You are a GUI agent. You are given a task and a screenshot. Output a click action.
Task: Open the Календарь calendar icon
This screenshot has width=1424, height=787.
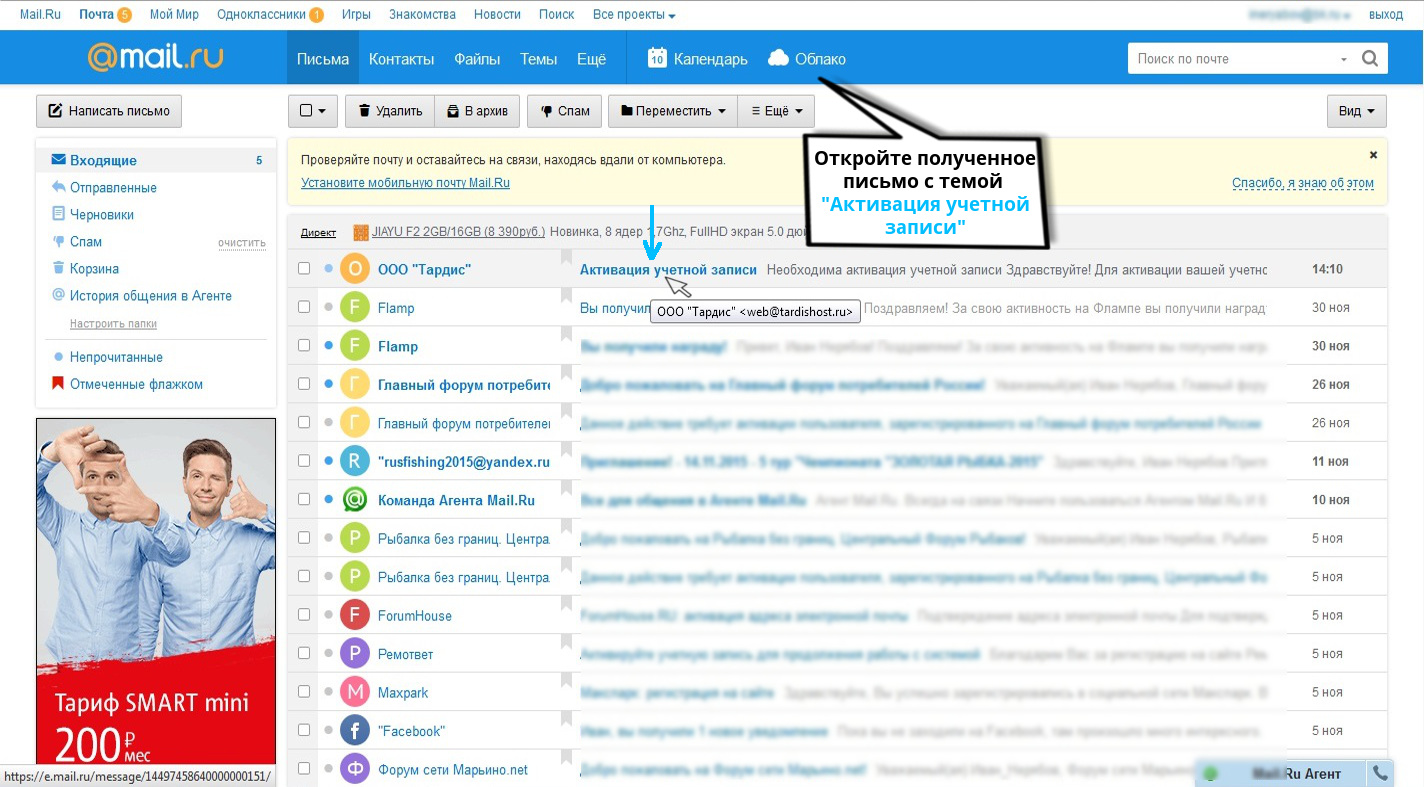pos(657,58)
